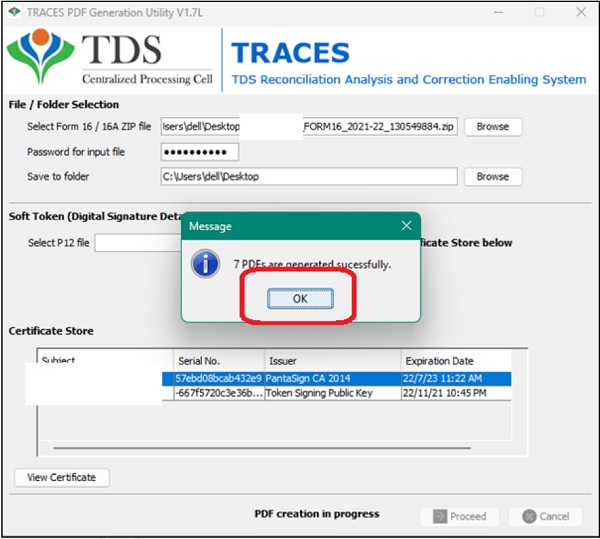Image resolution: width=600 pixels, height=539 pixels.
Task: Click serial number 57ebd08bcab432e9
Action: 218,378
